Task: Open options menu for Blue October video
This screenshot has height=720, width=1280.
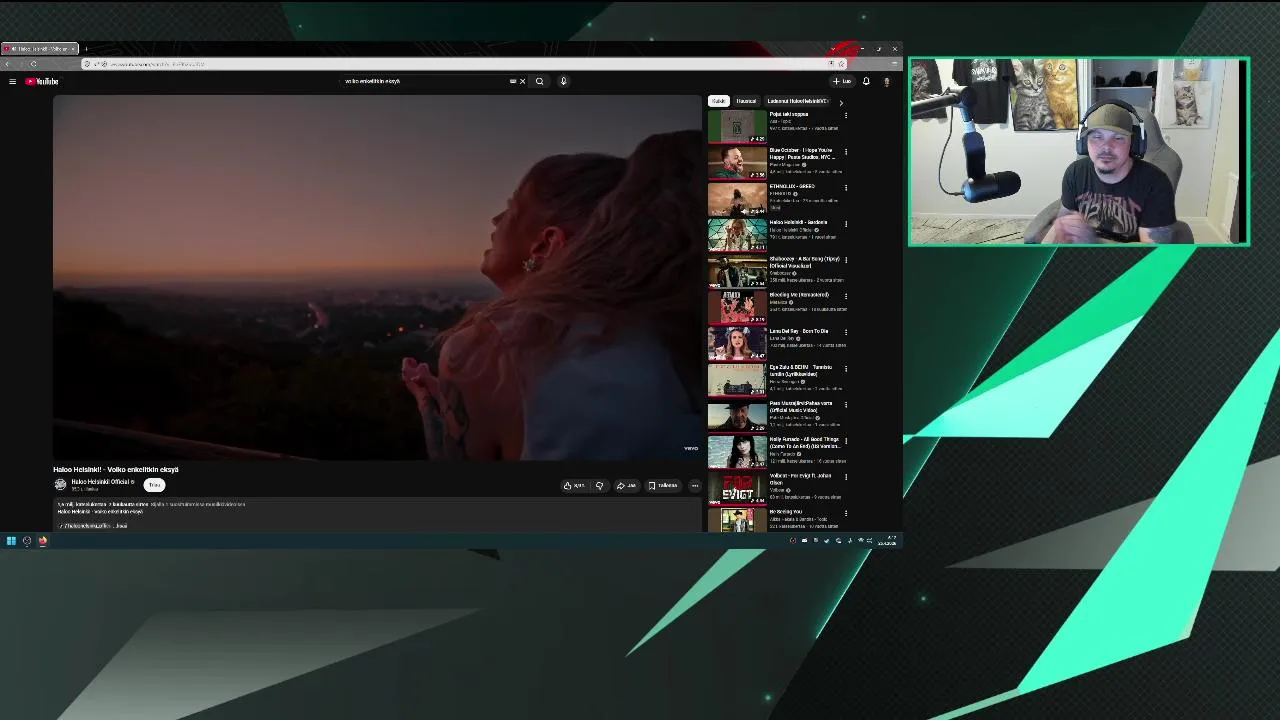Action: click(x=846, y=152)
